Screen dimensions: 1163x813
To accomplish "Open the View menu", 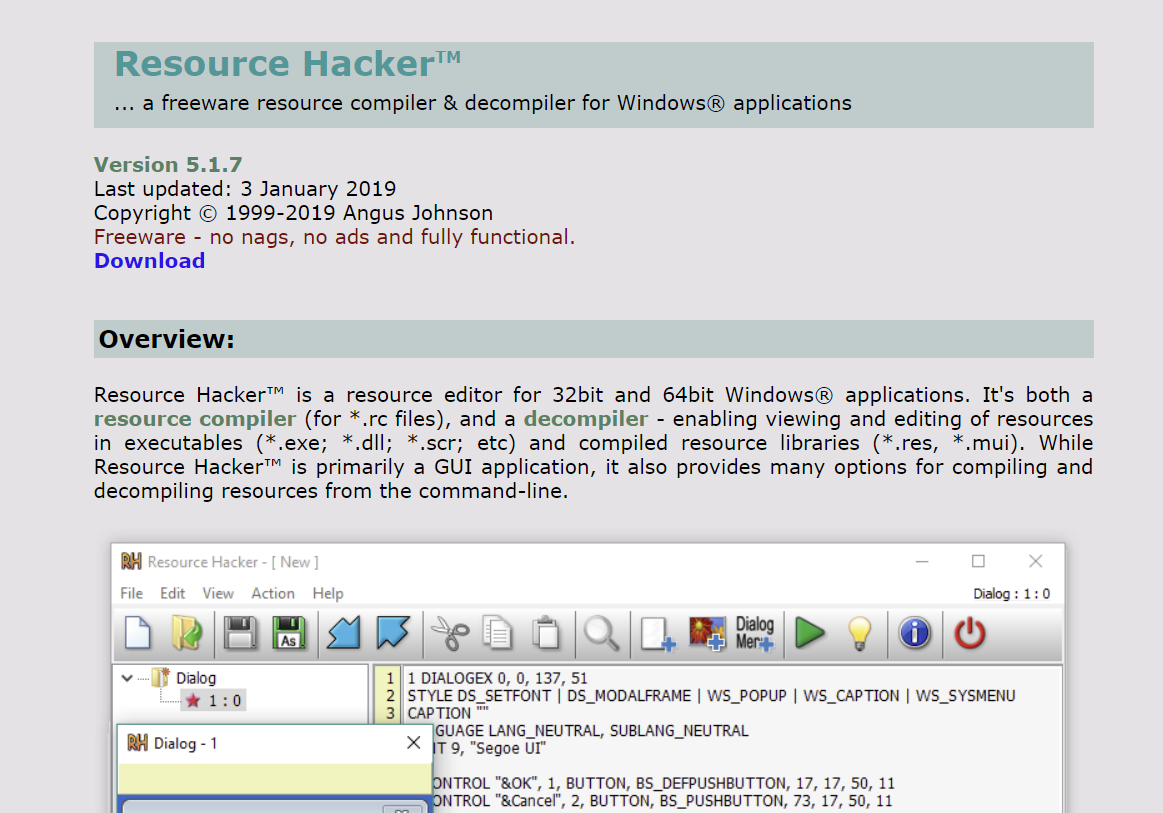I will tap(217, 593).
